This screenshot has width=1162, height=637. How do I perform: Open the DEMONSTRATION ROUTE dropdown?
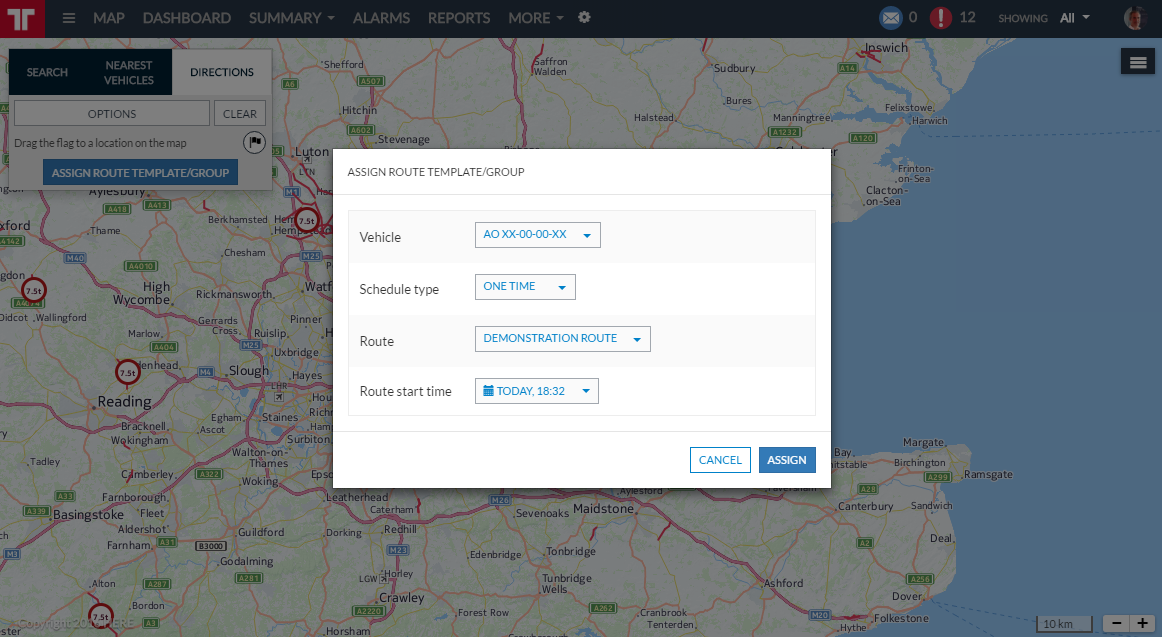pyautogui.click(x=562, y=339)
